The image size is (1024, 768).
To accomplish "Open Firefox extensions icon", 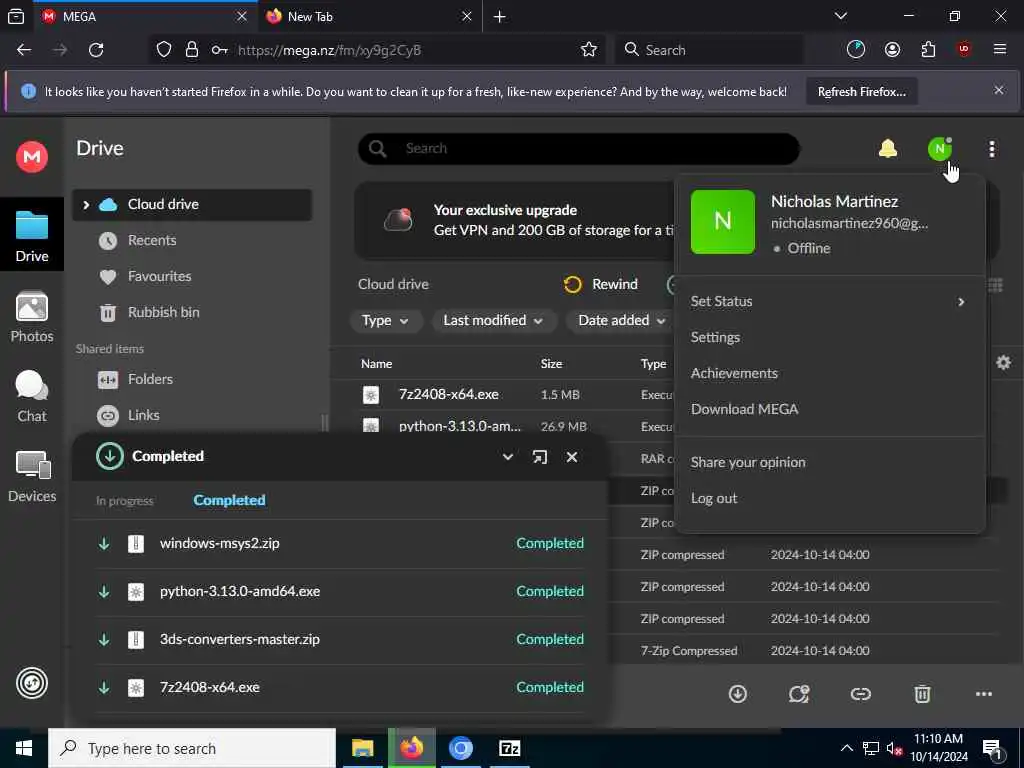I will (928, 50).
